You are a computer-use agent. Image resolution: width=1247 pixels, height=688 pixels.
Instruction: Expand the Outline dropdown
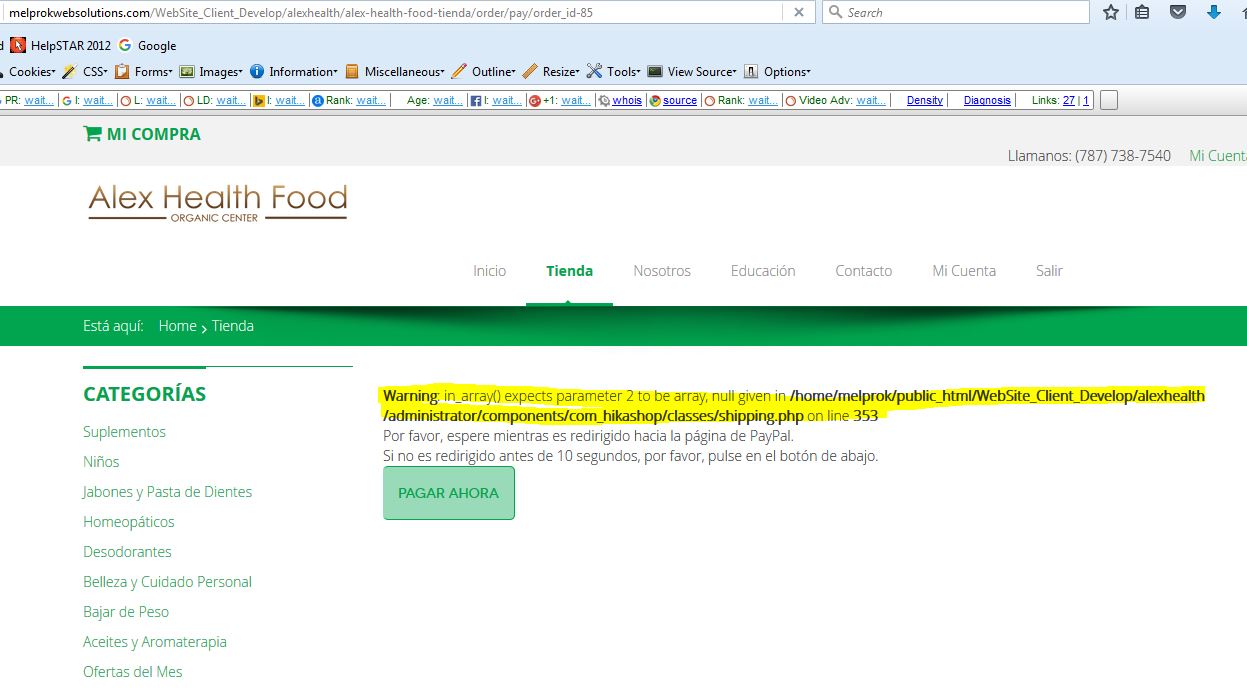pyautogui.click(x=484, y=72)
